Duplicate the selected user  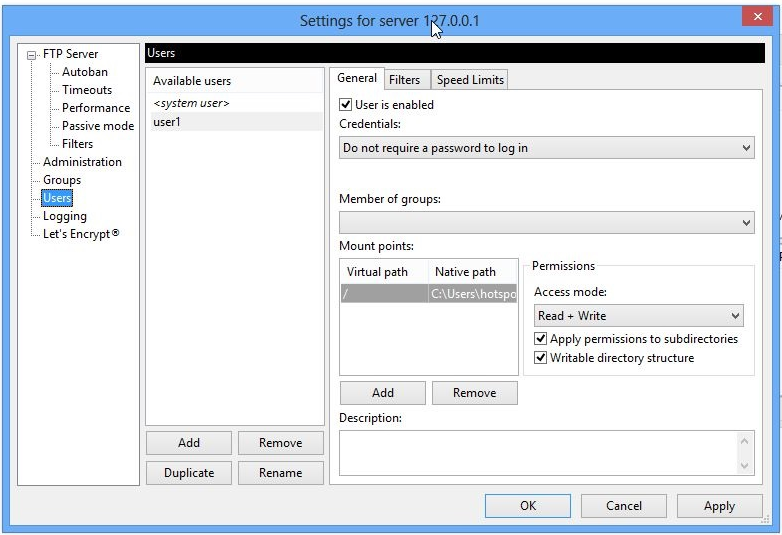[x=188, y=472]
